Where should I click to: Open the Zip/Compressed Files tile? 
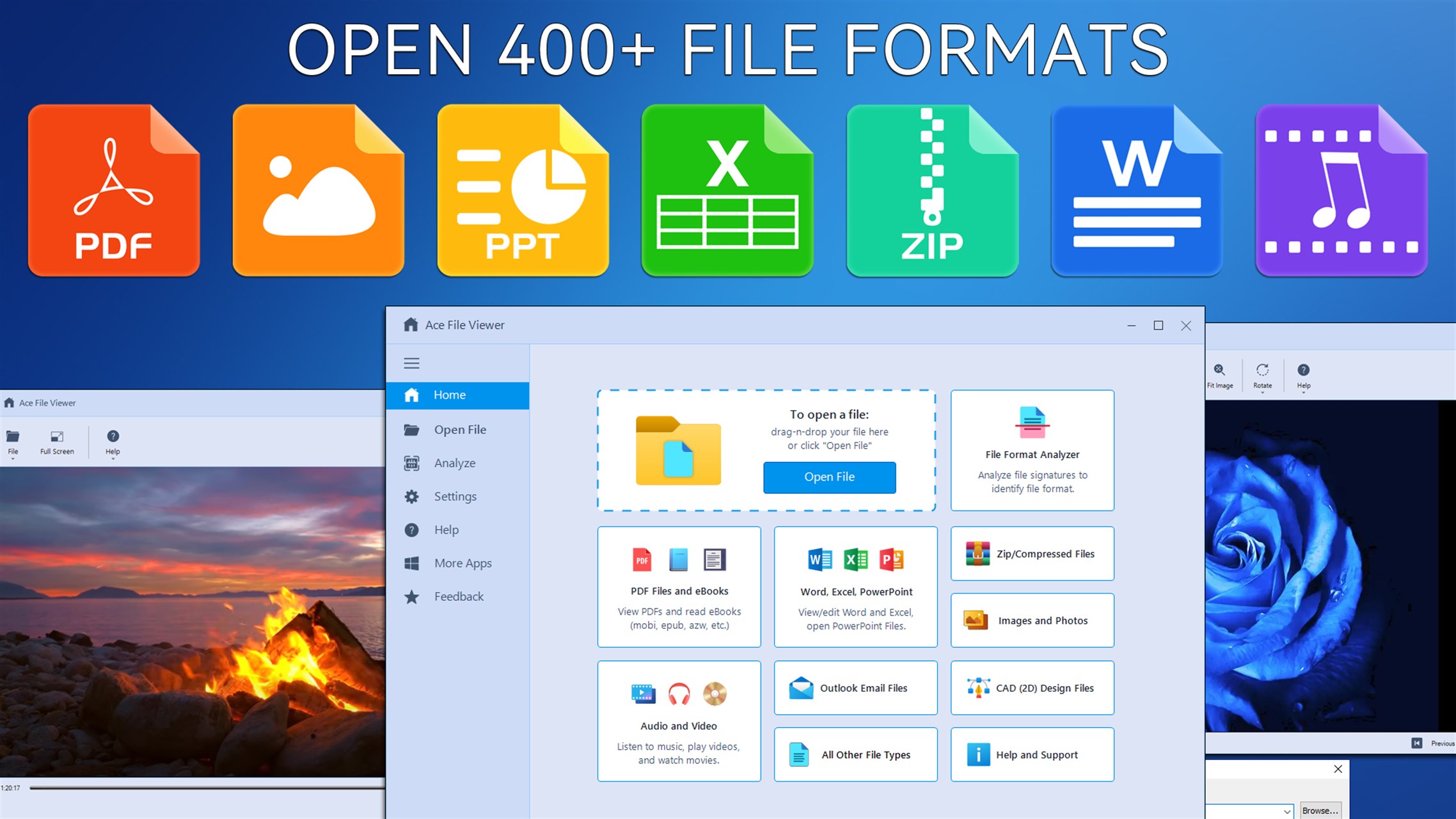coord(1032,553)
